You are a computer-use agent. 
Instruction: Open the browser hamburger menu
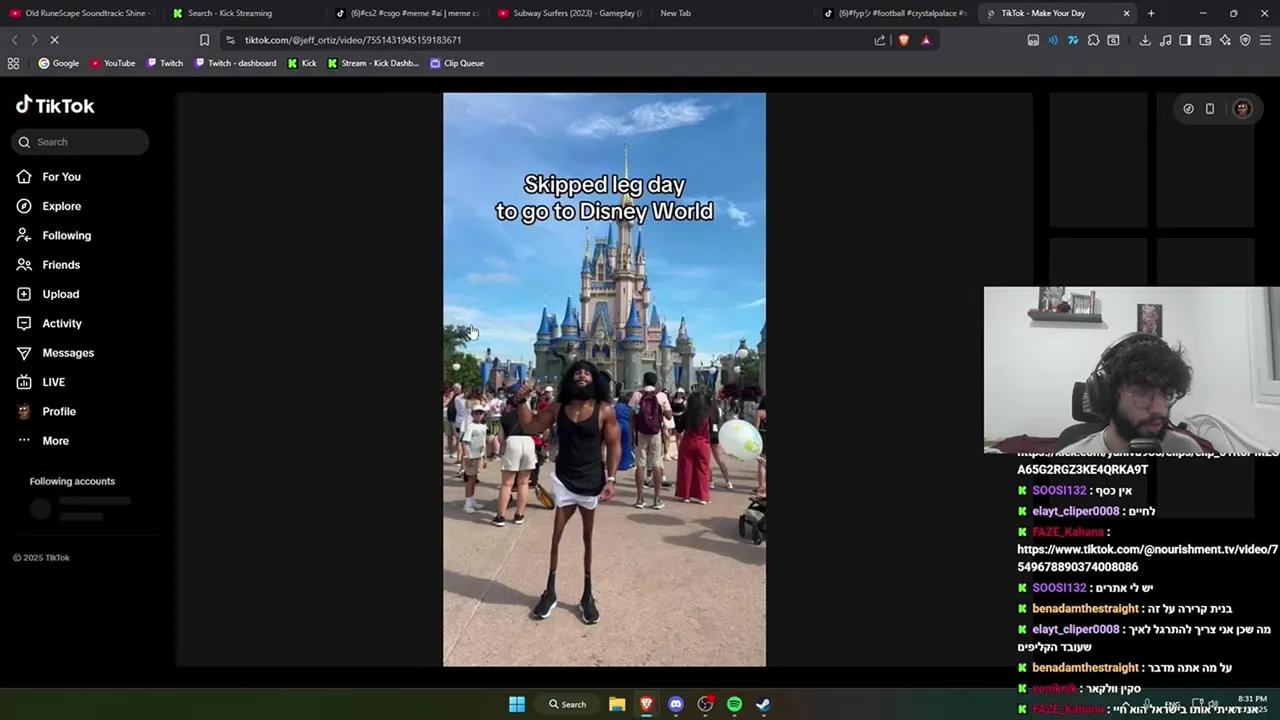tap(1265, 40)
